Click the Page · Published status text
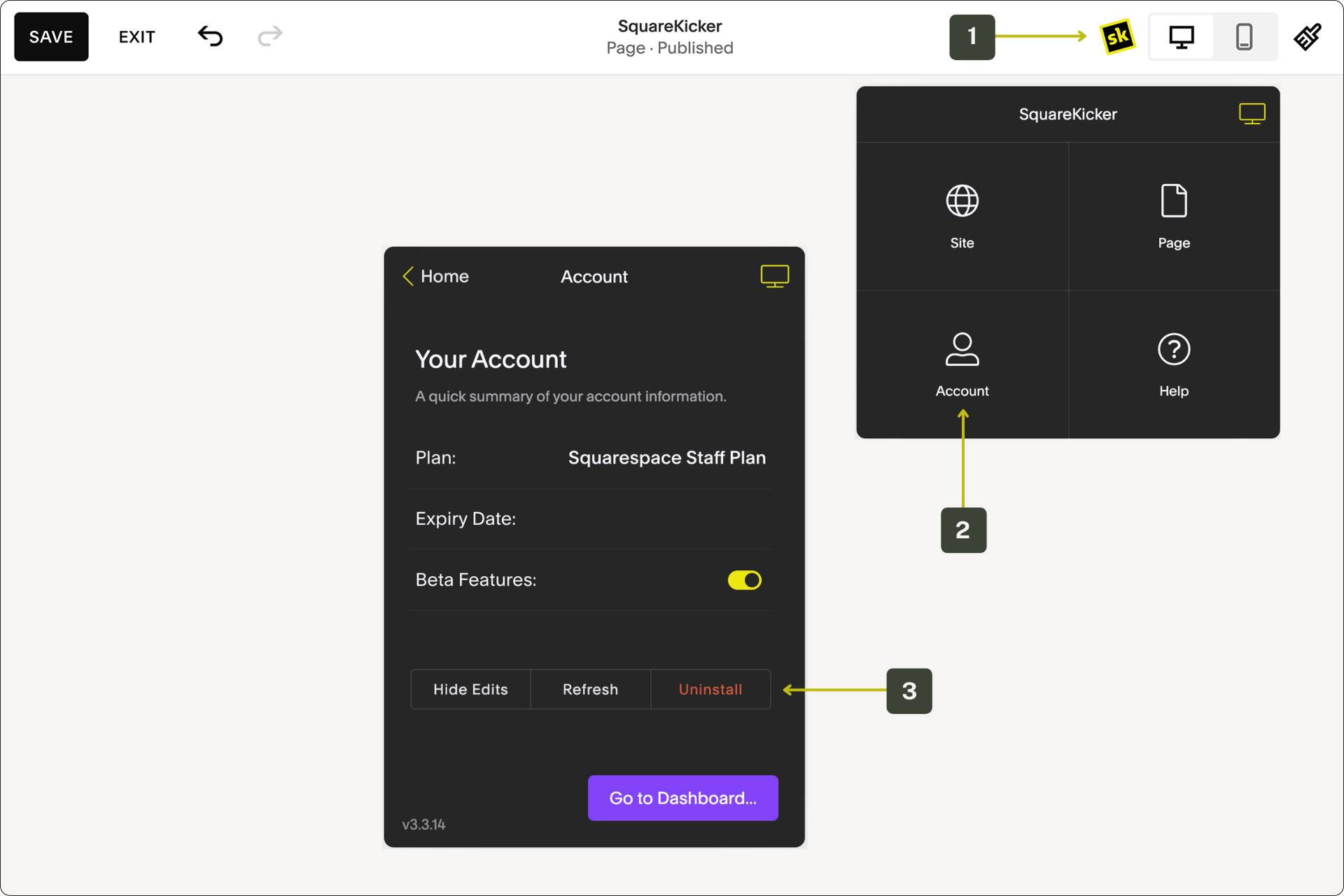1344x896 pixels. pyautogui.click(x=670, y=48)
